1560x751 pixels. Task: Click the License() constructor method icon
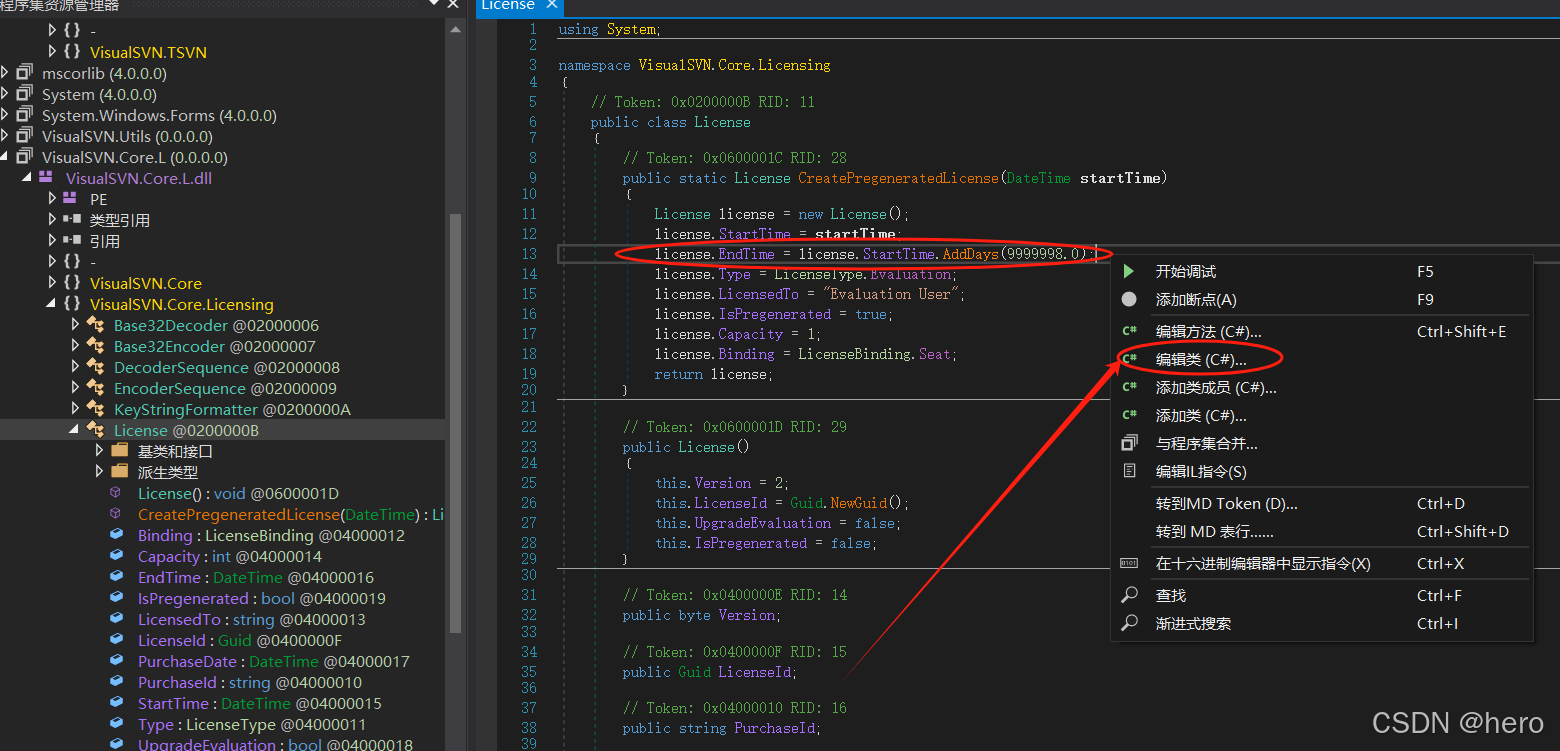tap(116, 493)
